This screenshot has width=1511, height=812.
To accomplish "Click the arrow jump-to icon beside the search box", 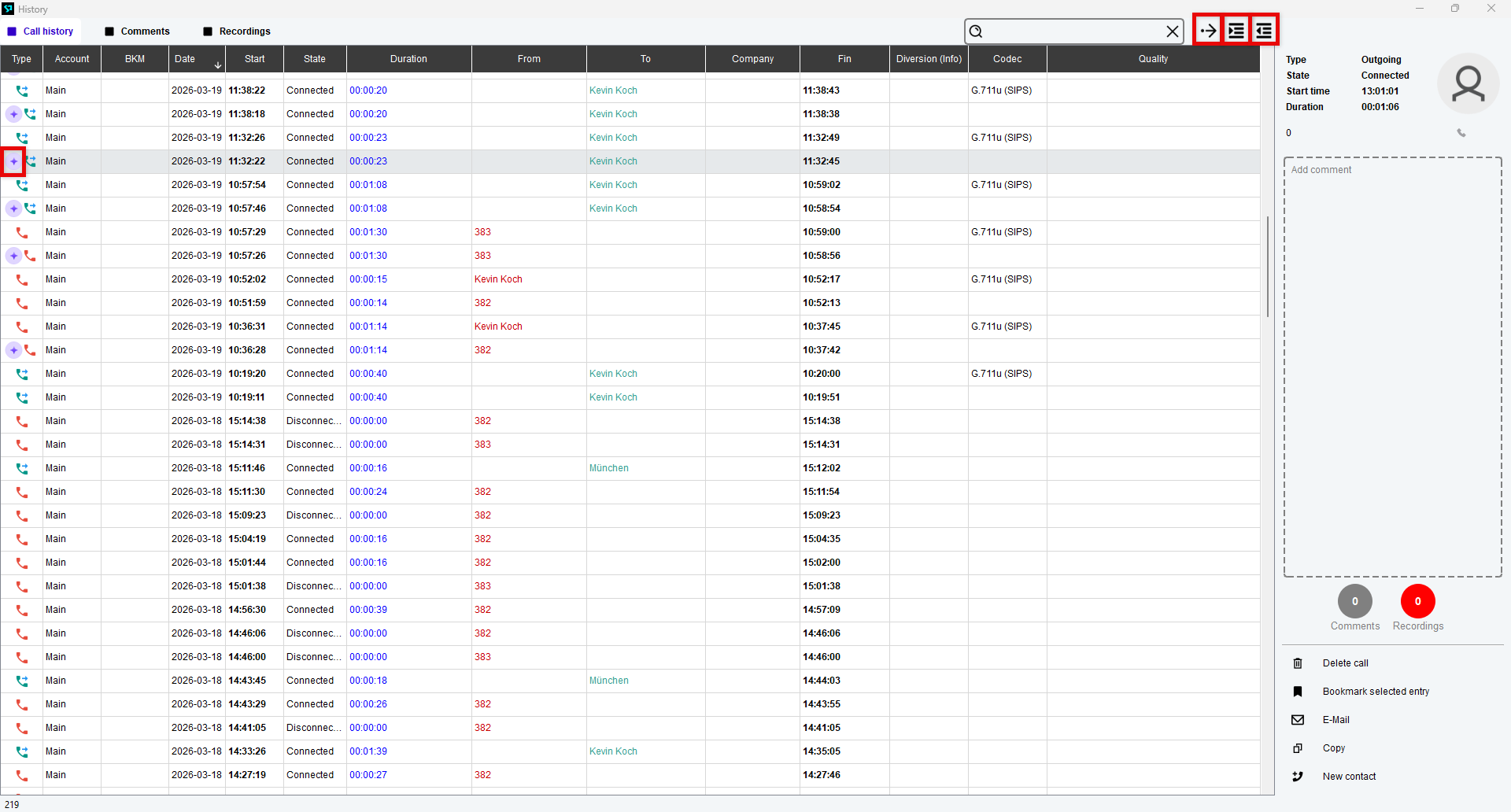I will (x=1208, y=31).
